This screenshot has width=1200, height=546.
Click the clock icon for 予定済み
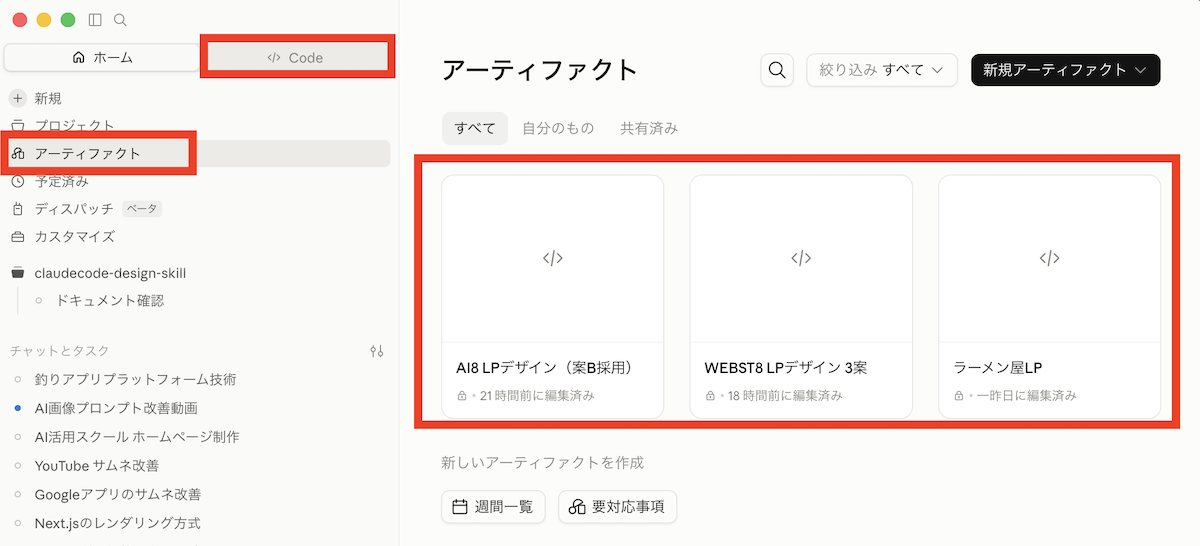click(x=18, y=181)
